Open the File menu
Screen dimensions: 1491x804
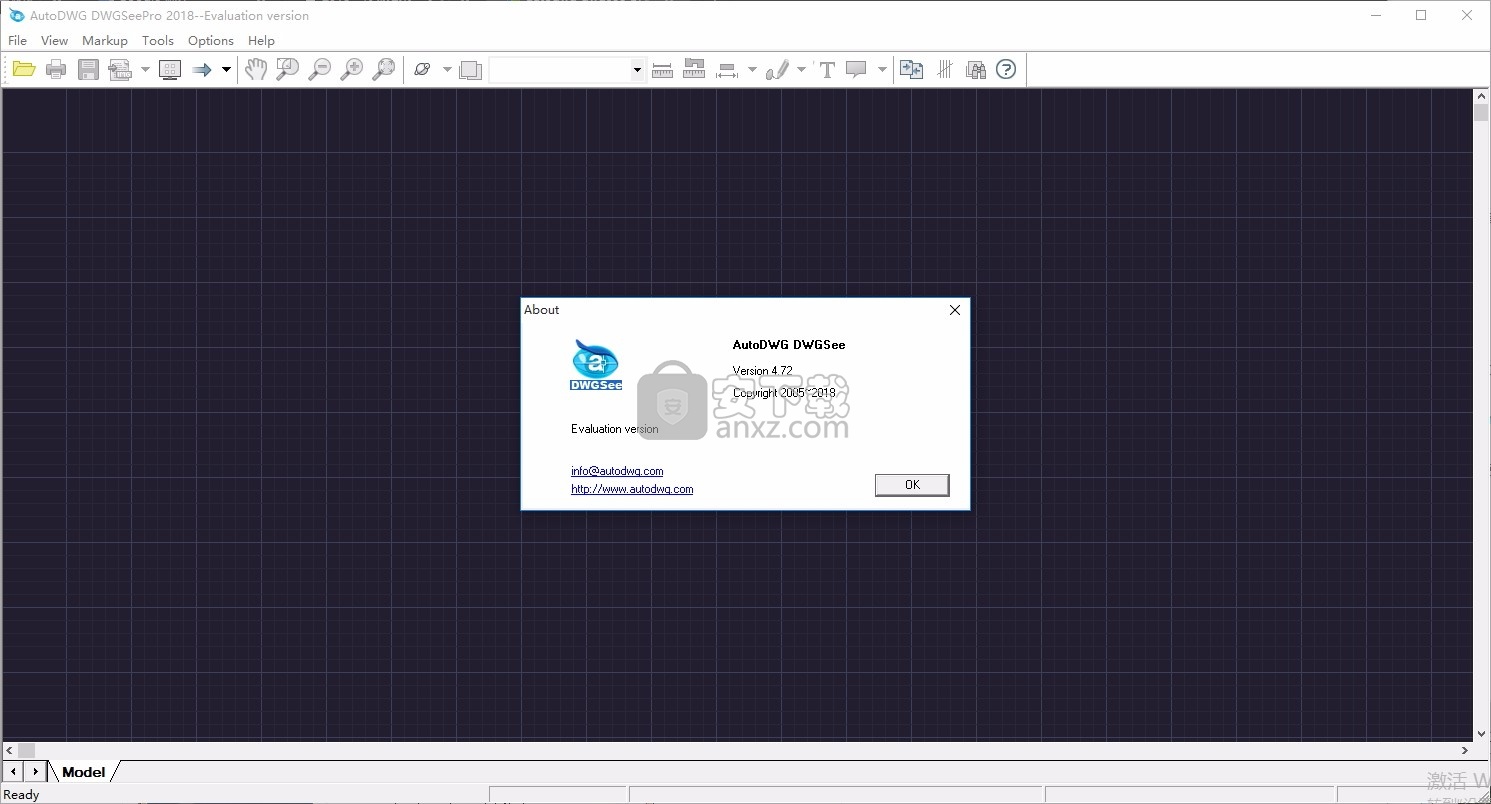[x=18, y=41]
